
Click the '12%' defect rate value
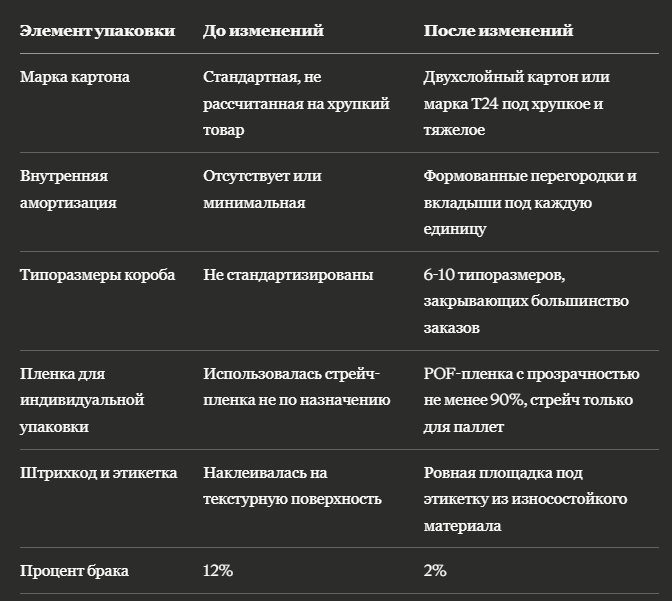coord(218,571)
